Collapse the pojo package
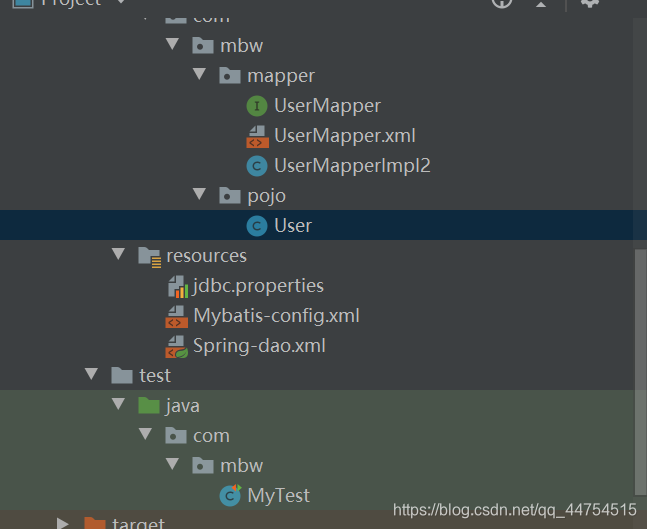Viewport: 647px width, 529px height. pos(199,194)
